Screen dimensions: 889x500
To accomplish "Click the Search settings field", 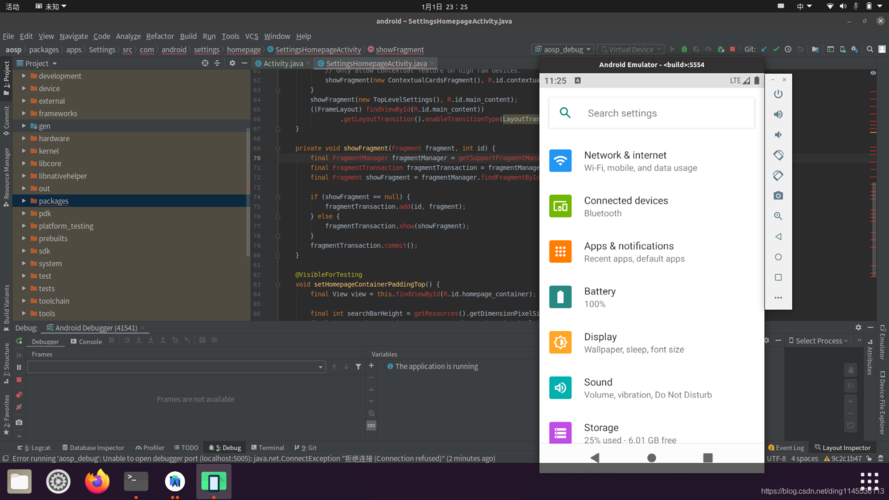I will point(651,113).
